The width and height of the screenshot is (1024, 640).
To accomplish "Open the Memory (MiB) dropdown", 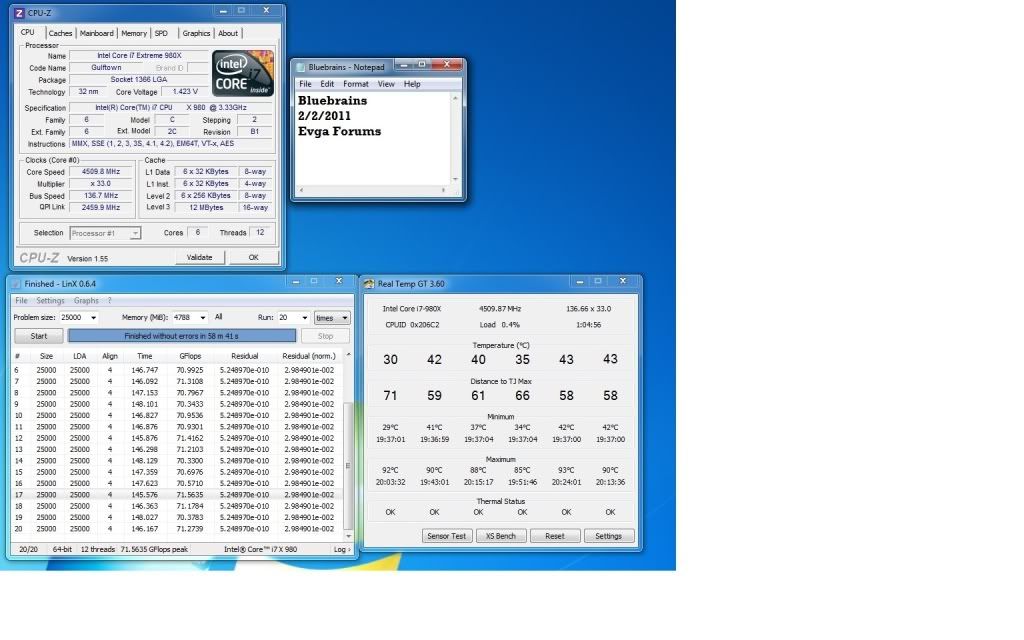I will coord(203,318).
